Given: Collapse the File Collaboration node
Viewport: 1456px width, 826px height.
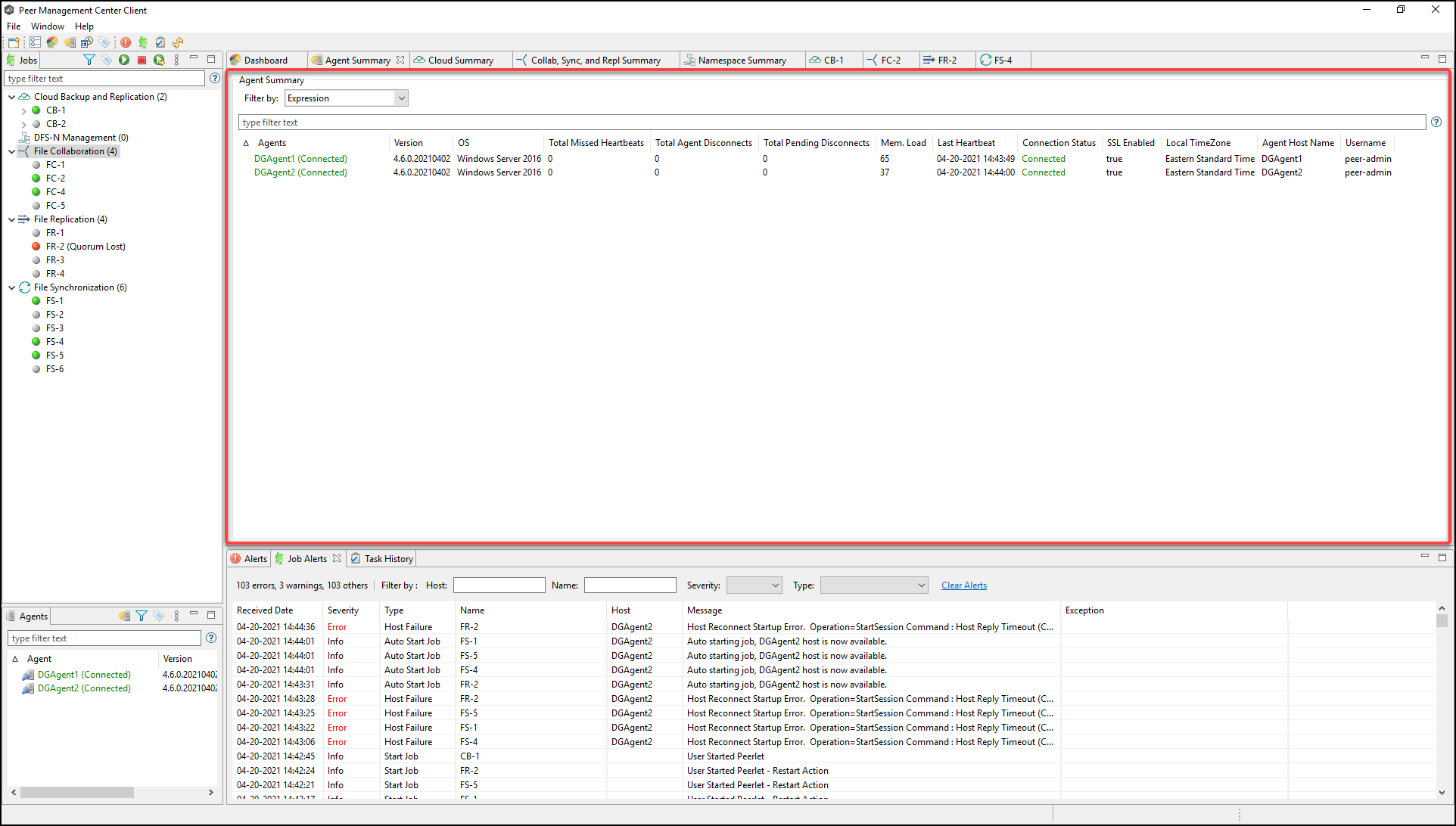Looking at the screenshot, I should [x=12, y=151].
